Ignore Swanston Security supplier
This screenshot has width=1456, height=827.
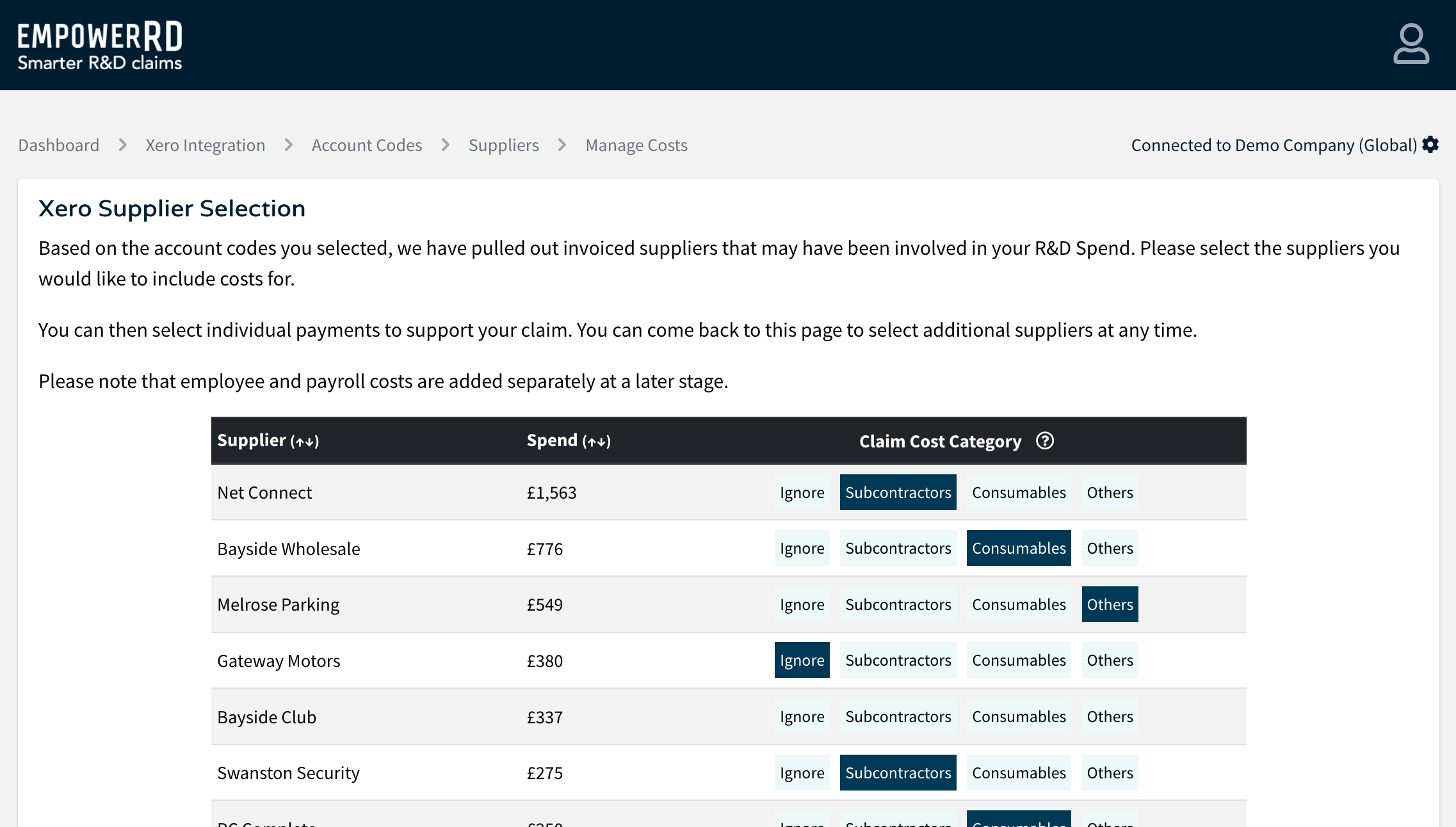[802, 773]
